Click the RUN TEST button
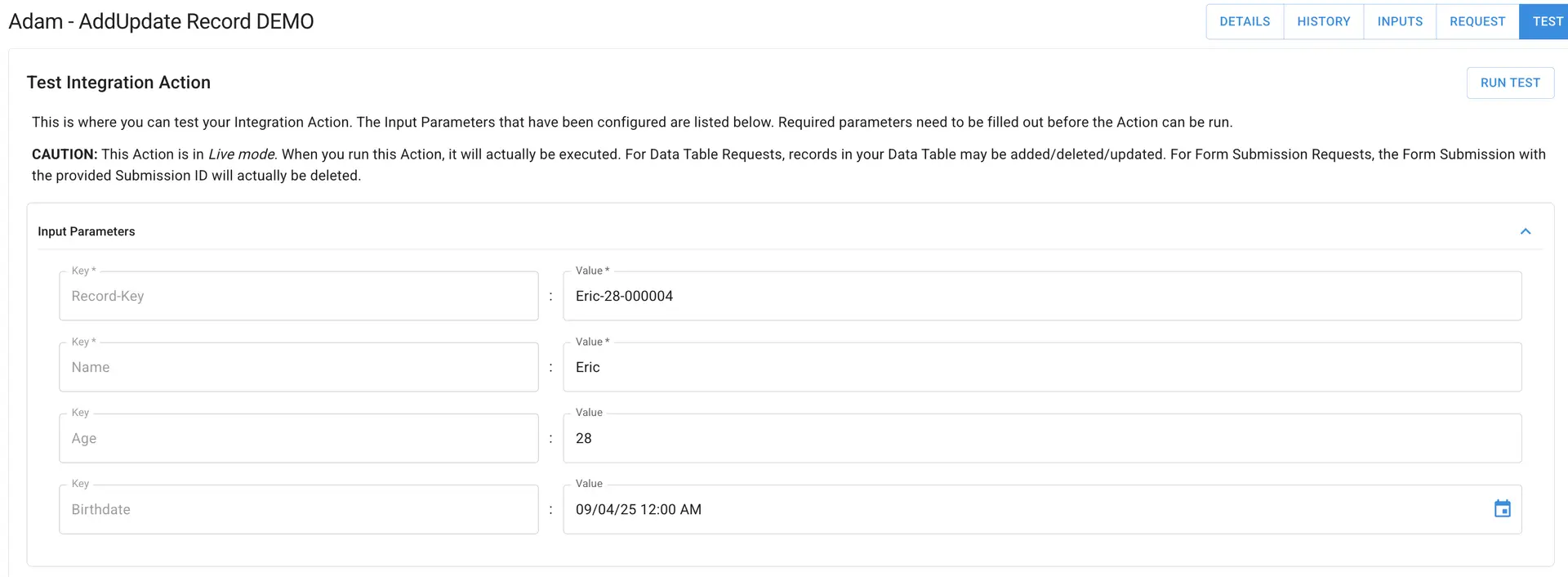Image resolution: width=1568 pixels, height=577 pixels. 1510,83
